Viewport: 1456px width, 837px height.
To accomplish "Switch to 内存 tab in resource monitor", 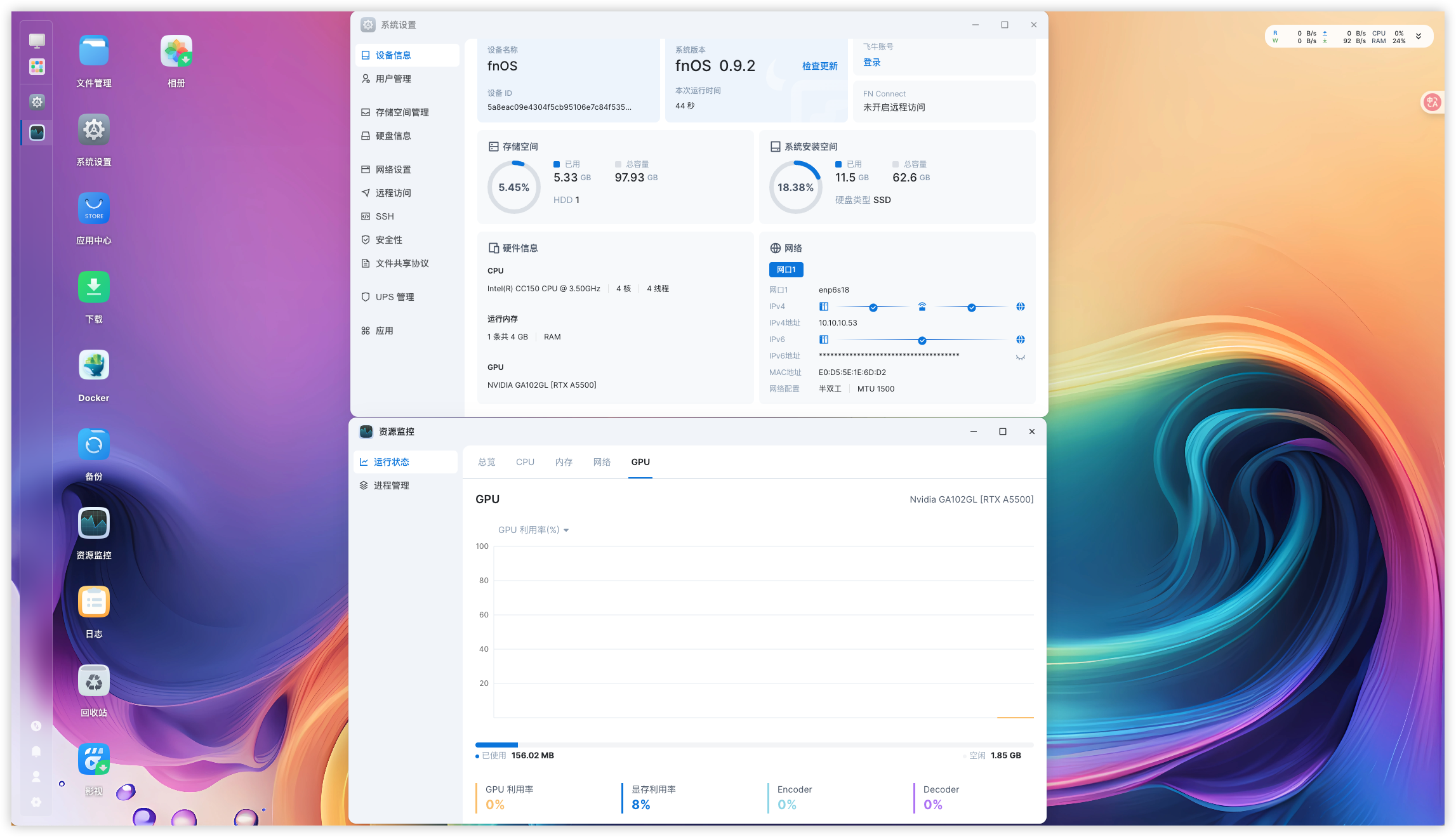I will coord(564,462).
